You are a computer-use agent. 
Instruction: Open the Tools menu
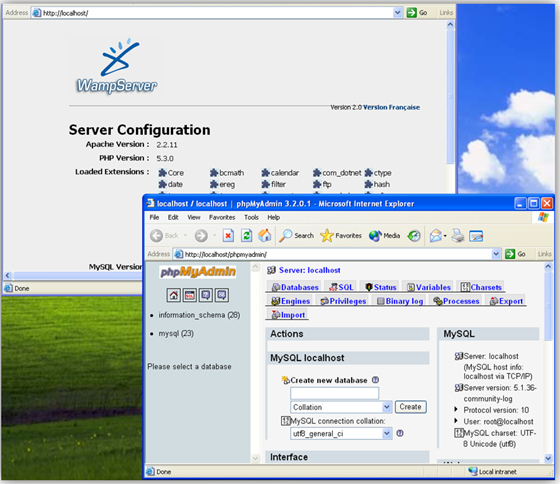pyautogui.click(x=251, y=217)
